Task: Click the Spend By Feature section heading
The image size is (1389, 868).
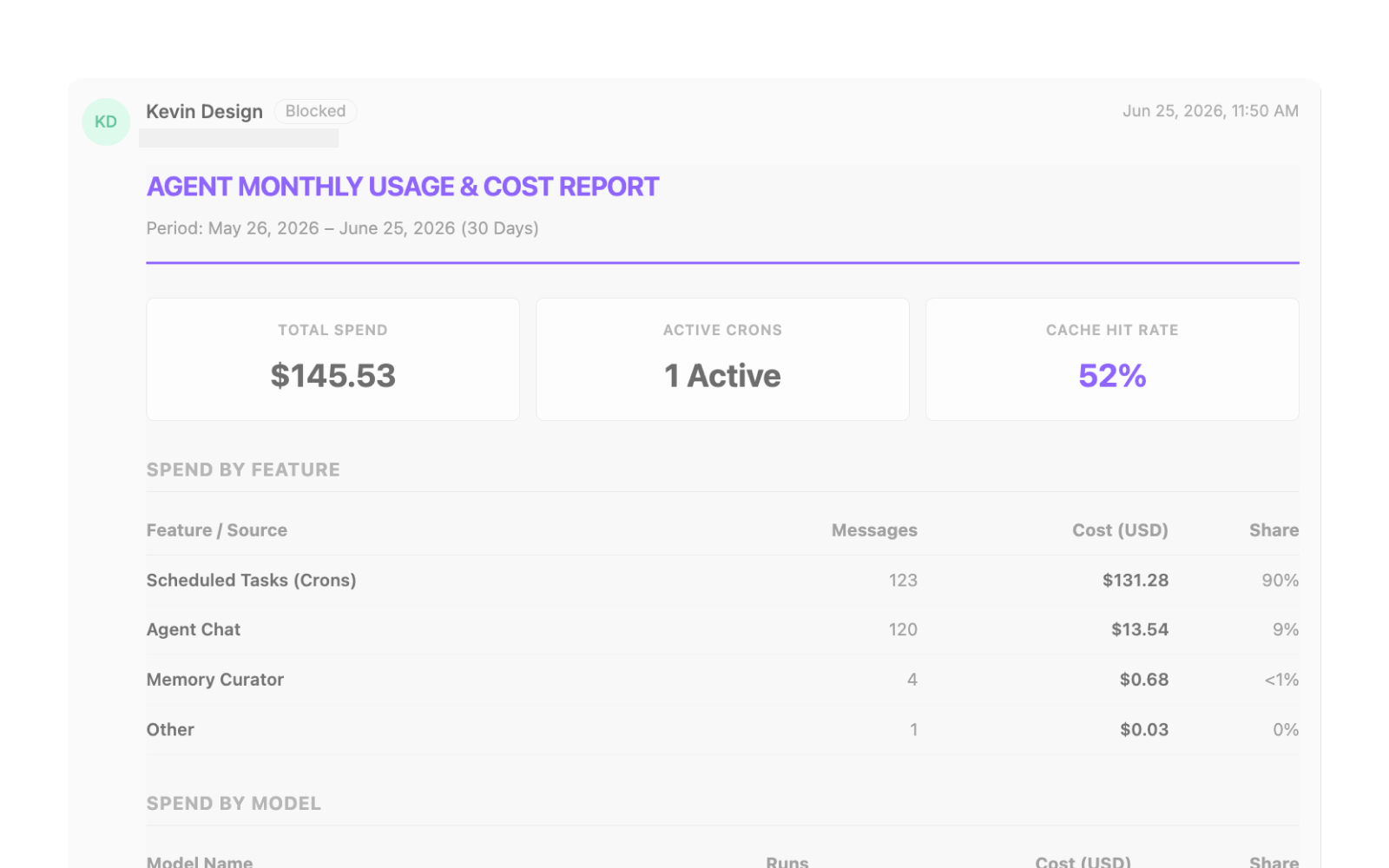Action: pos(243,470)
